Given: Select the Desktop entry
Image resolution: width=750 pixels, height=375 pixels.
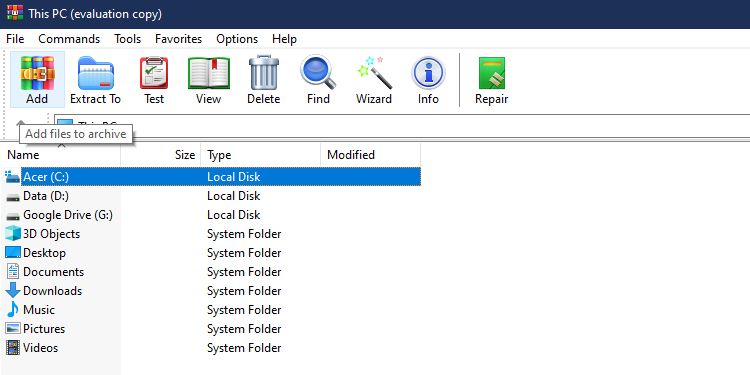Looking at the screenshot, I should click(x=44, y=253).
